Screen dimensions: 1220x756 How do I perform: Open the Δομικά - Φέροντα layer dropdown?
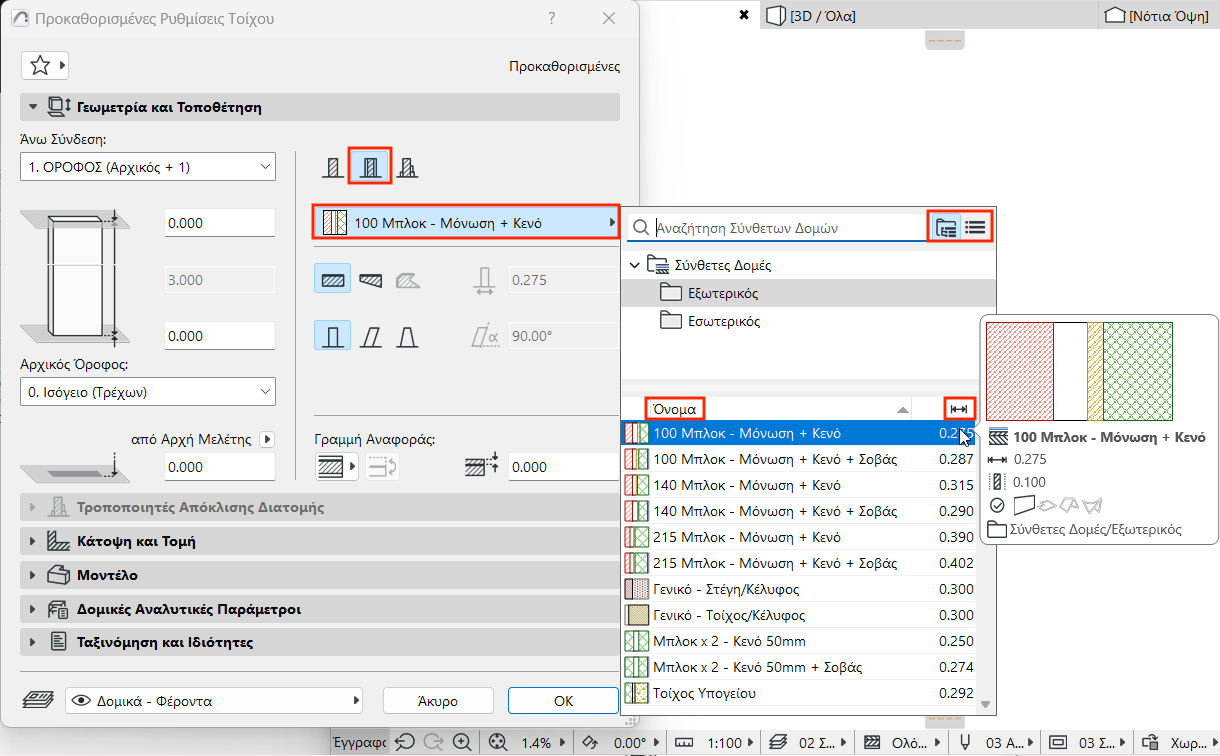(213, 701)
